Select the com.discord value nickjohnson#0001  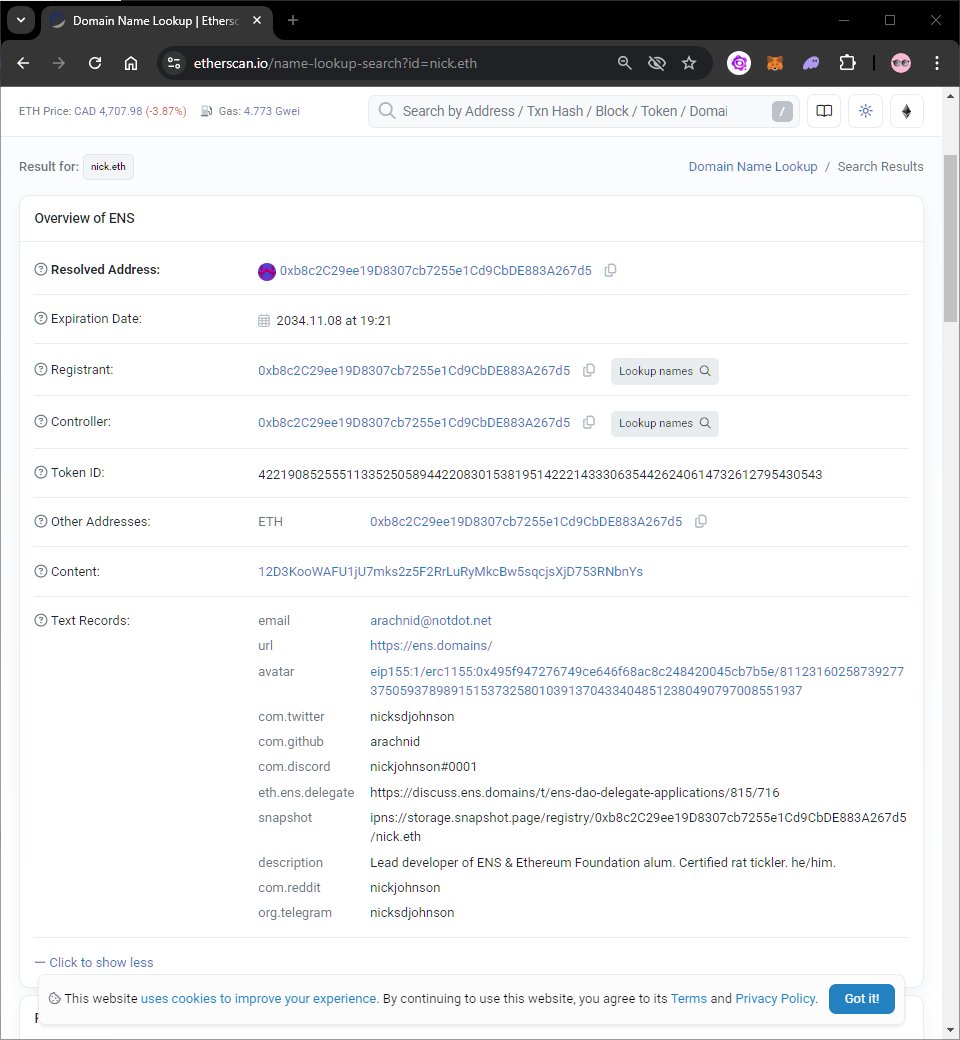click(x=423, y=767)
